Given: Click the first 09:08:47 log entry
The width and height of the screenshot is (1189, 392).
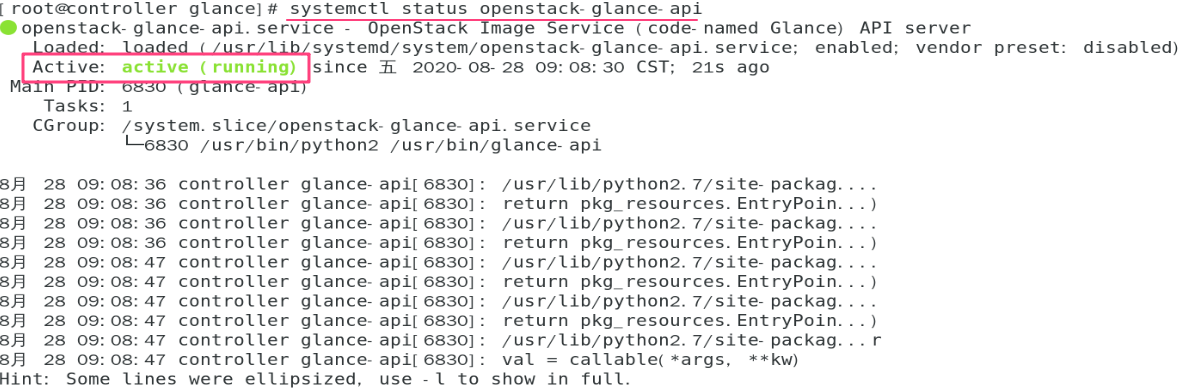Looking at the screenshot, I should (438, 263).
